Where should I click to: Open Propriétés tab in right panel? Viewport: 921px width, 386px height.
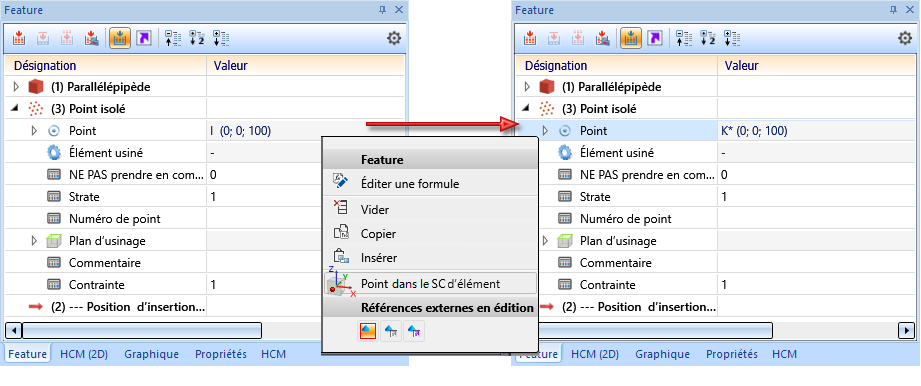[x=732, y=354]
